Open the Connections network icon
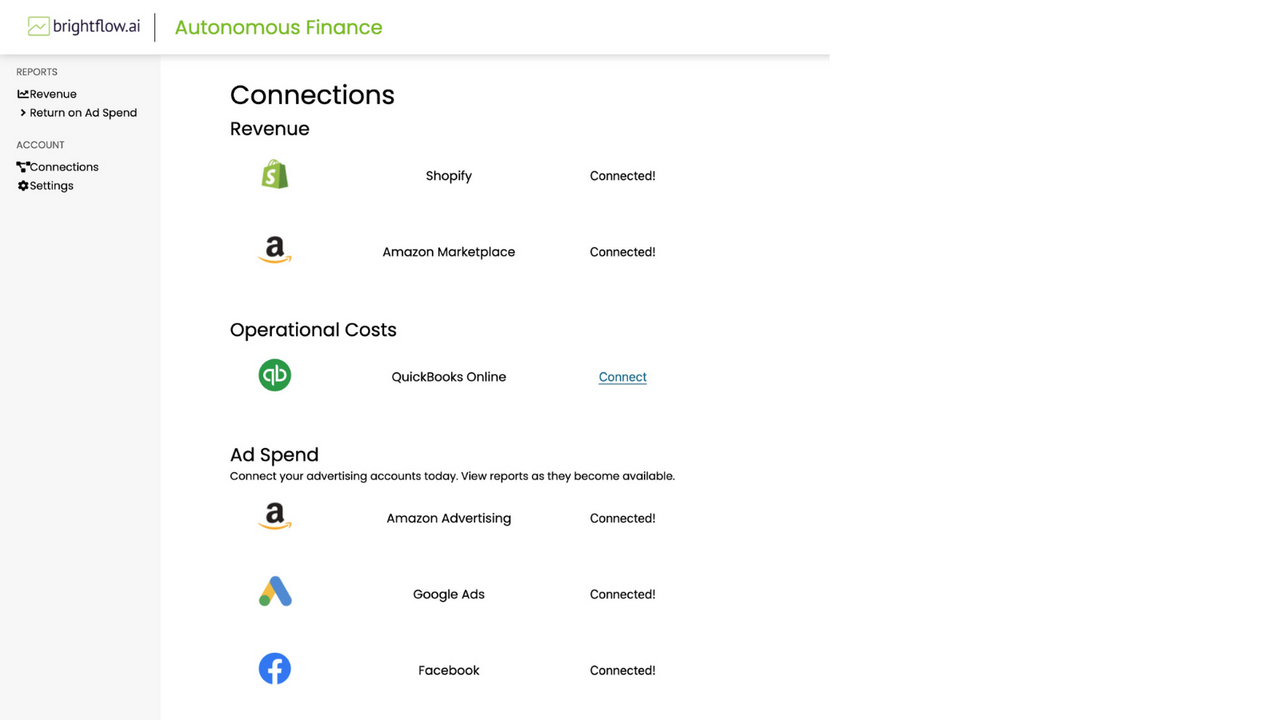 [x=22, y=166]
